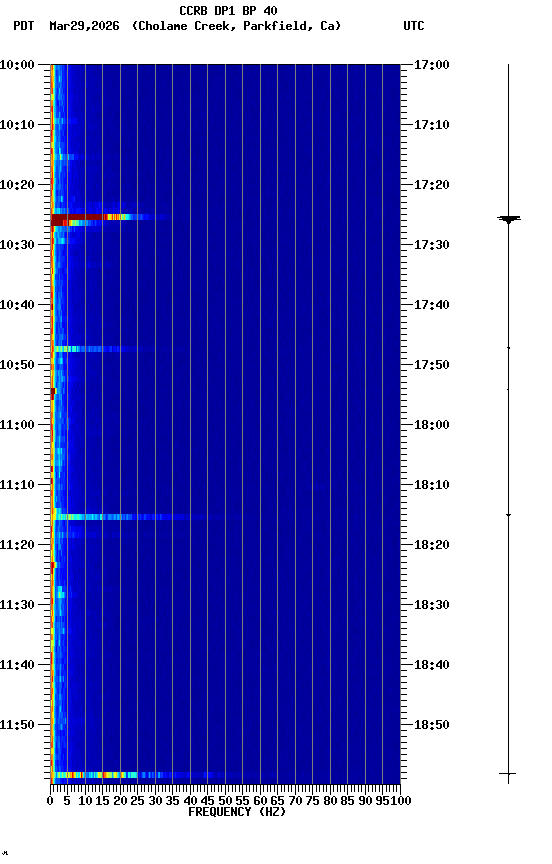Screen dimensions: 552x864
Task: Click the "65" frequency axis label
Action: click(x=277, y=802)
